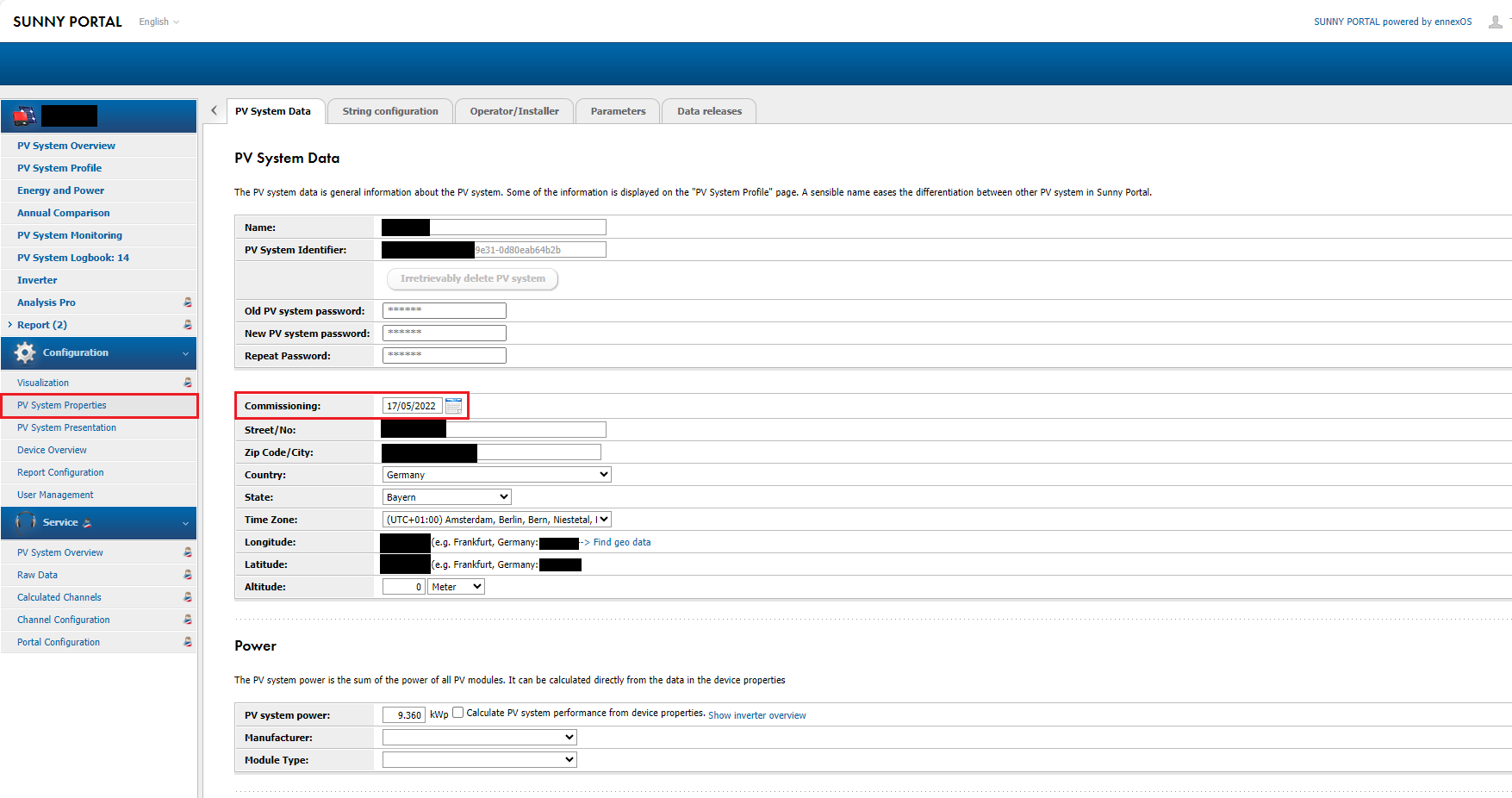The height and width of the screenshot is (798, 1512).
Task: Open the Altitude unit Meter dropdown
Action: (x=457, y=587)
